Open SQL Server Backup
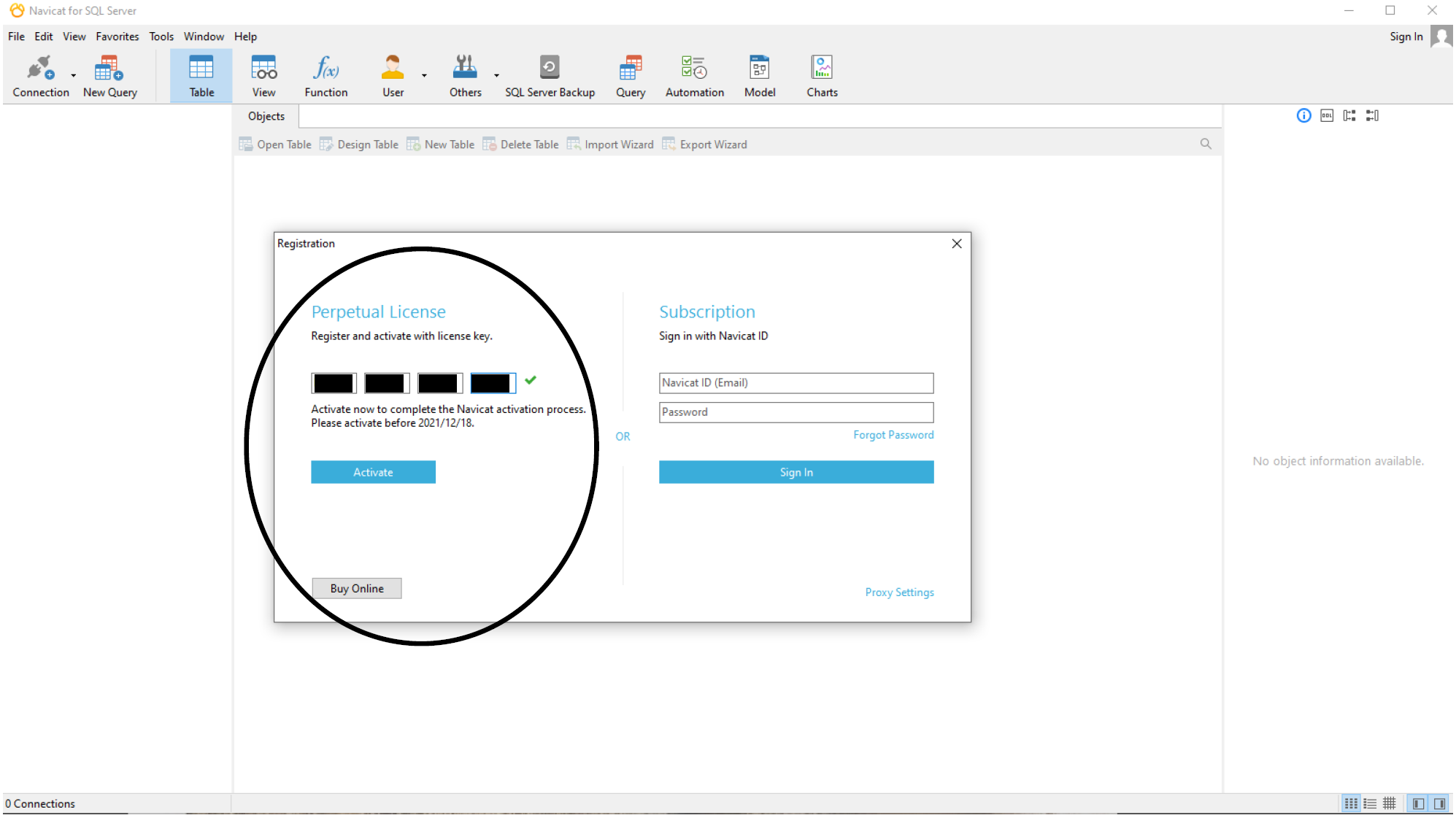The image size is (1456, 815). 550,76
